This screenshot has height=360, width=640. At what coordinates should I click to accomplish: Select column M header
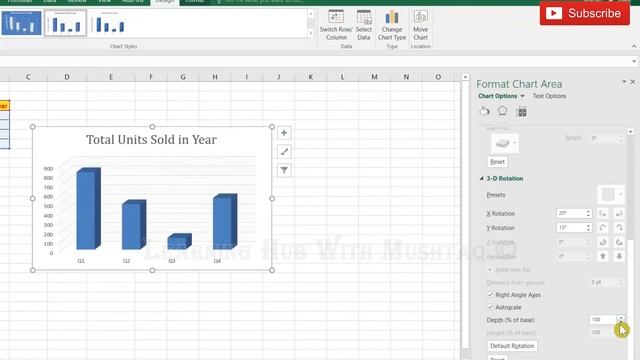(x=374, y=77)
